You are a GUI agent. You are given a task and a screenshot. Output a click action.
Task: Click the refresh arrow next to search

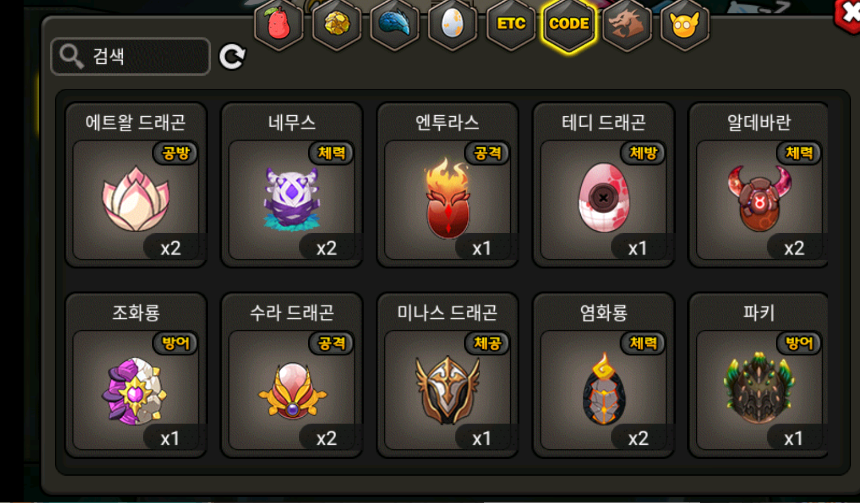232,56
